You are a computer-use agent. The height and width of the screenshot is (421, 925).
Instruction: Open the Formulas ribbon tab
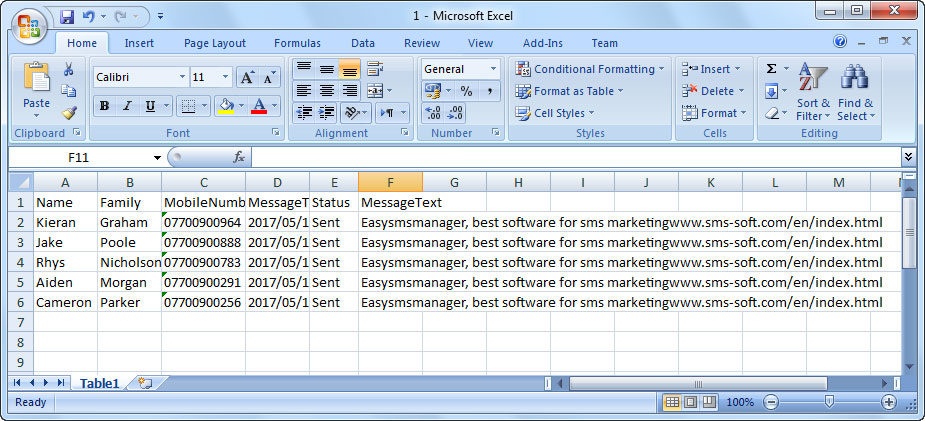pos(297,43)
